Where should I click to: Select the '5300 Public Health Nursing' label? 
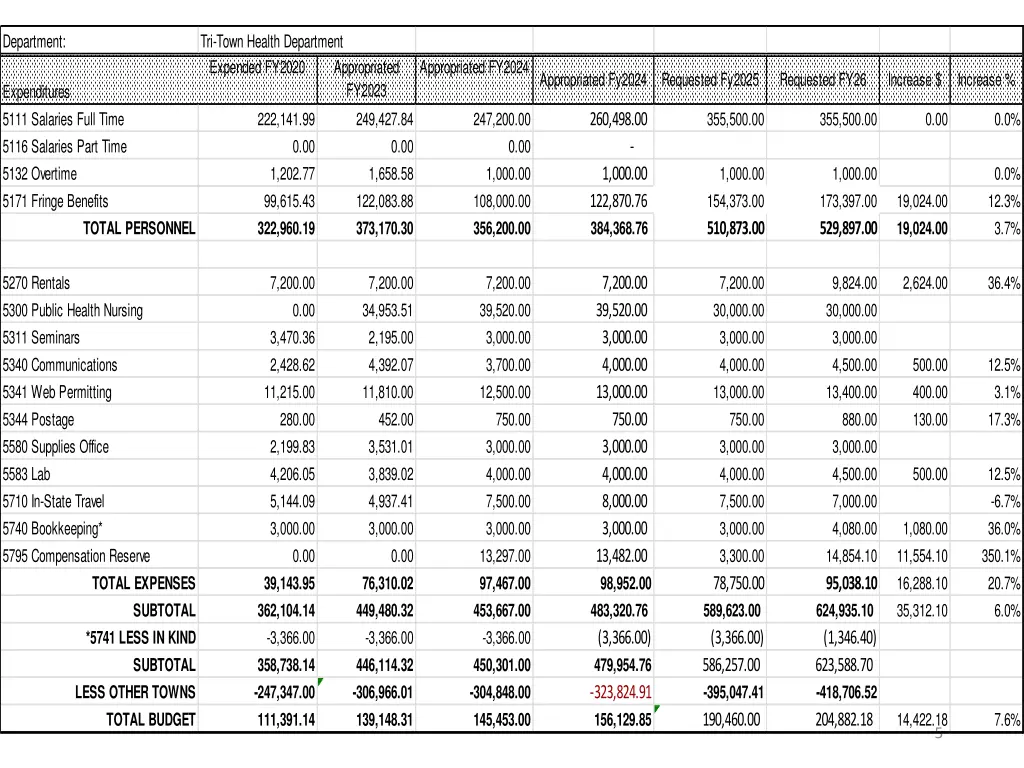click(72, 311)
